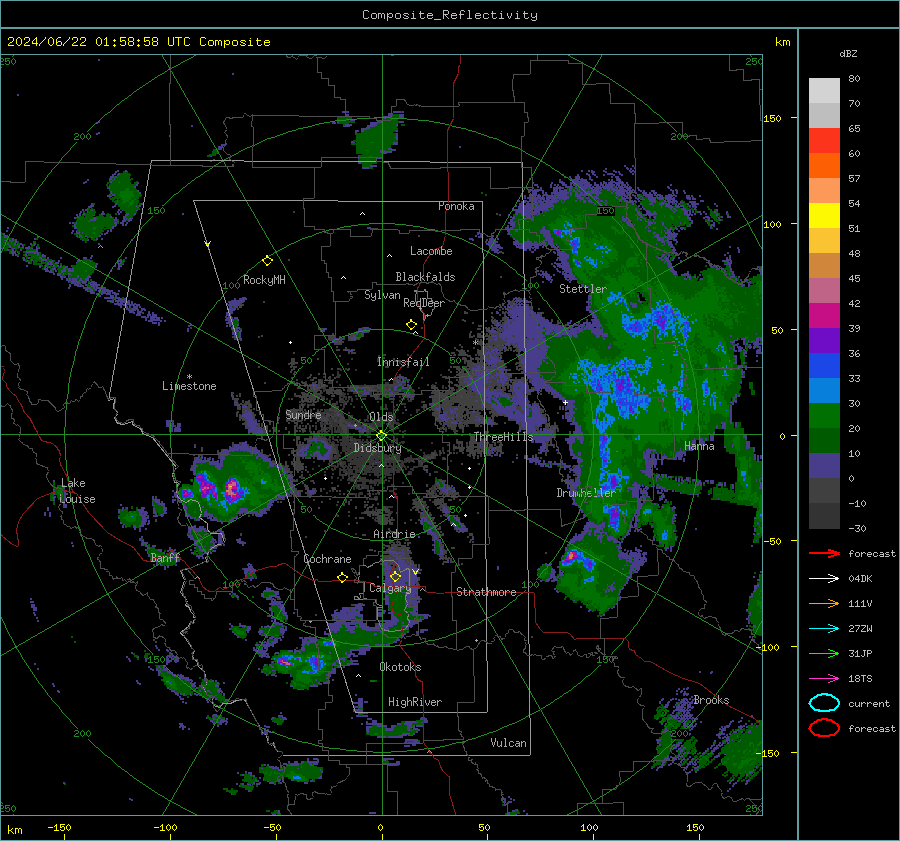The image size is (900, 841).
Task: Click the Innisfail town label
Action: click(x=403, y=362)
